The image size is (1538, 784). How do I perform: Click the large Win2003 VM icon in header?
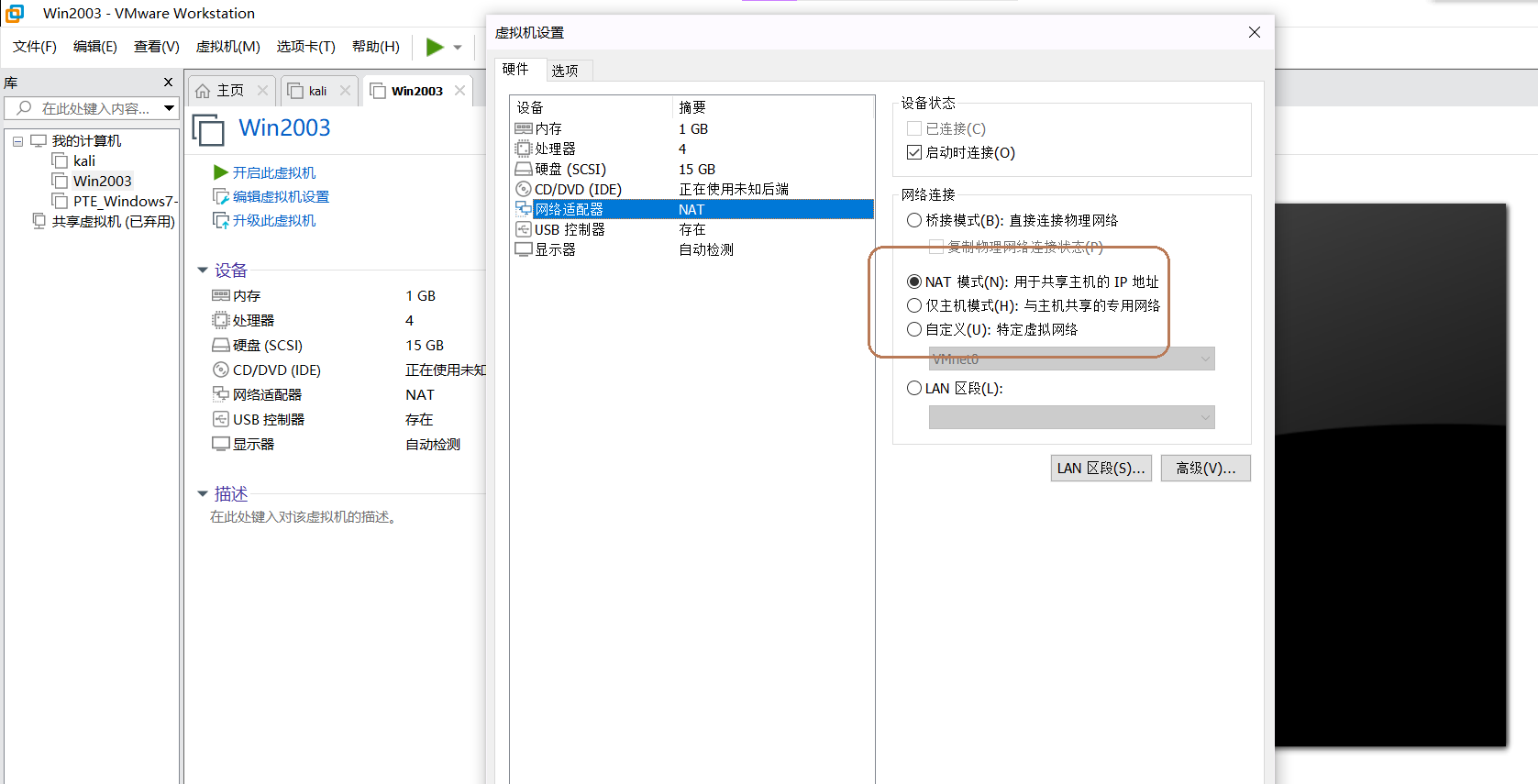(208, 129)
